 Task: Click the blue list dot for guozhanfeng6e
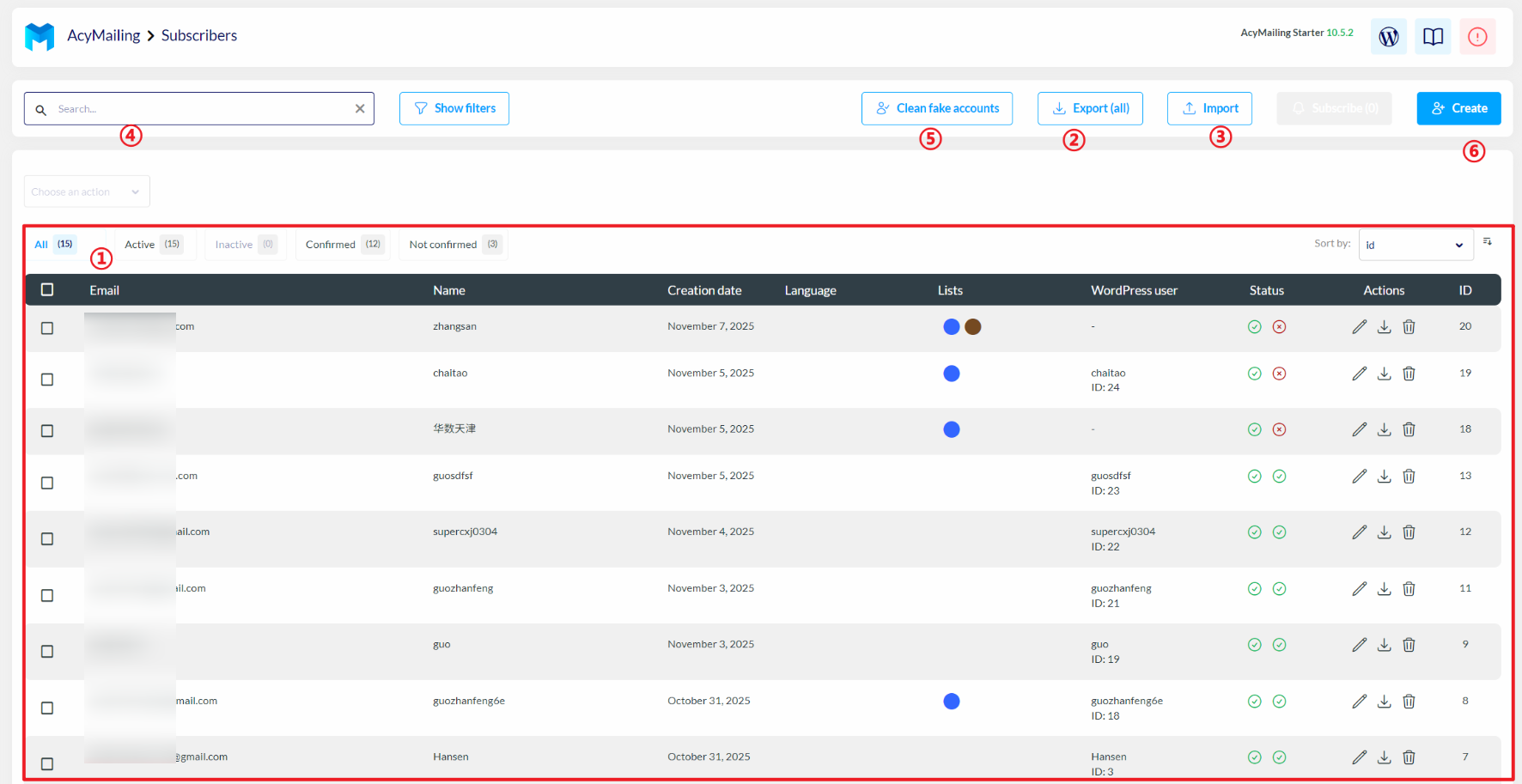coord(951,702)
